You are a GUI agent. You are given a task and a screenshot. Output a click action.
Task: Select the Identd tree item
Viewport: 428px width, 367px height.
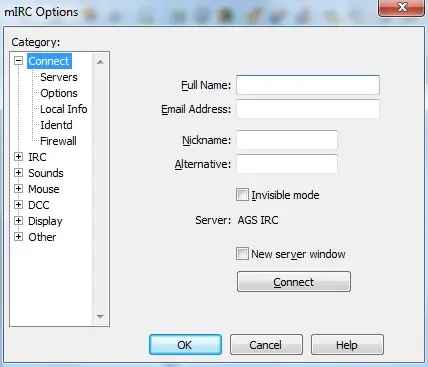(56, 125)
